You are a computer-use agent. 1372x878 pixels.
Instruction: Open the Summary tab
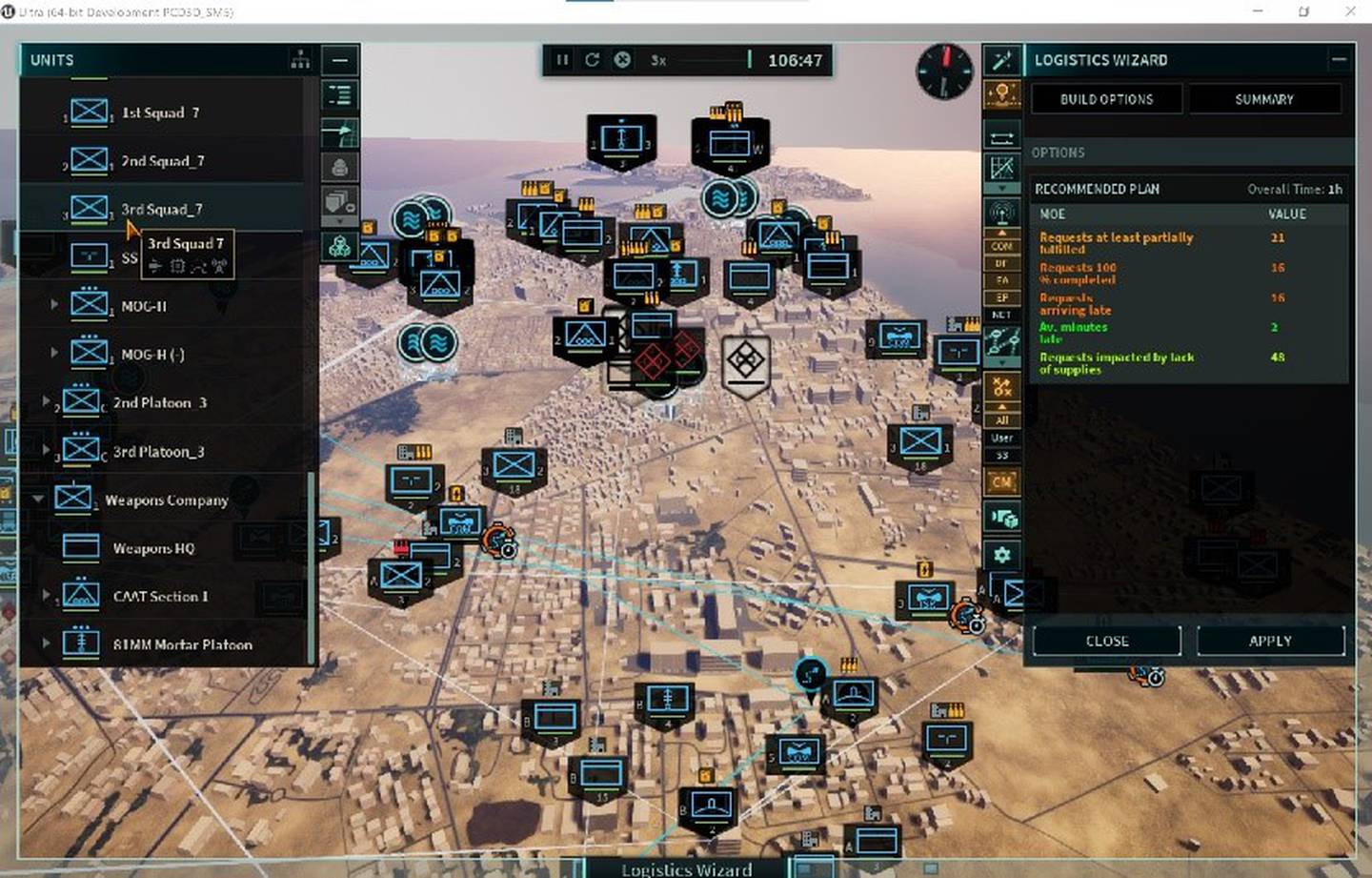coord(1263,99)
